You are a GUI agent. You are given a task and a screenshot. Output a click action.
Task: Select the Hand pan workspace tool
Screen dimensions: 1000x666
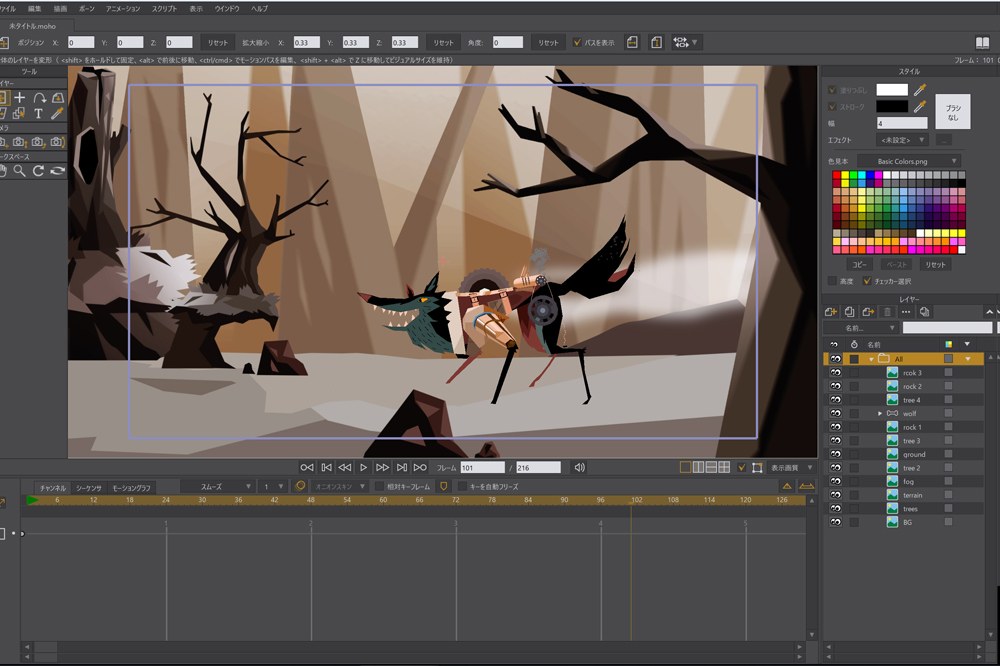point(3,171)
